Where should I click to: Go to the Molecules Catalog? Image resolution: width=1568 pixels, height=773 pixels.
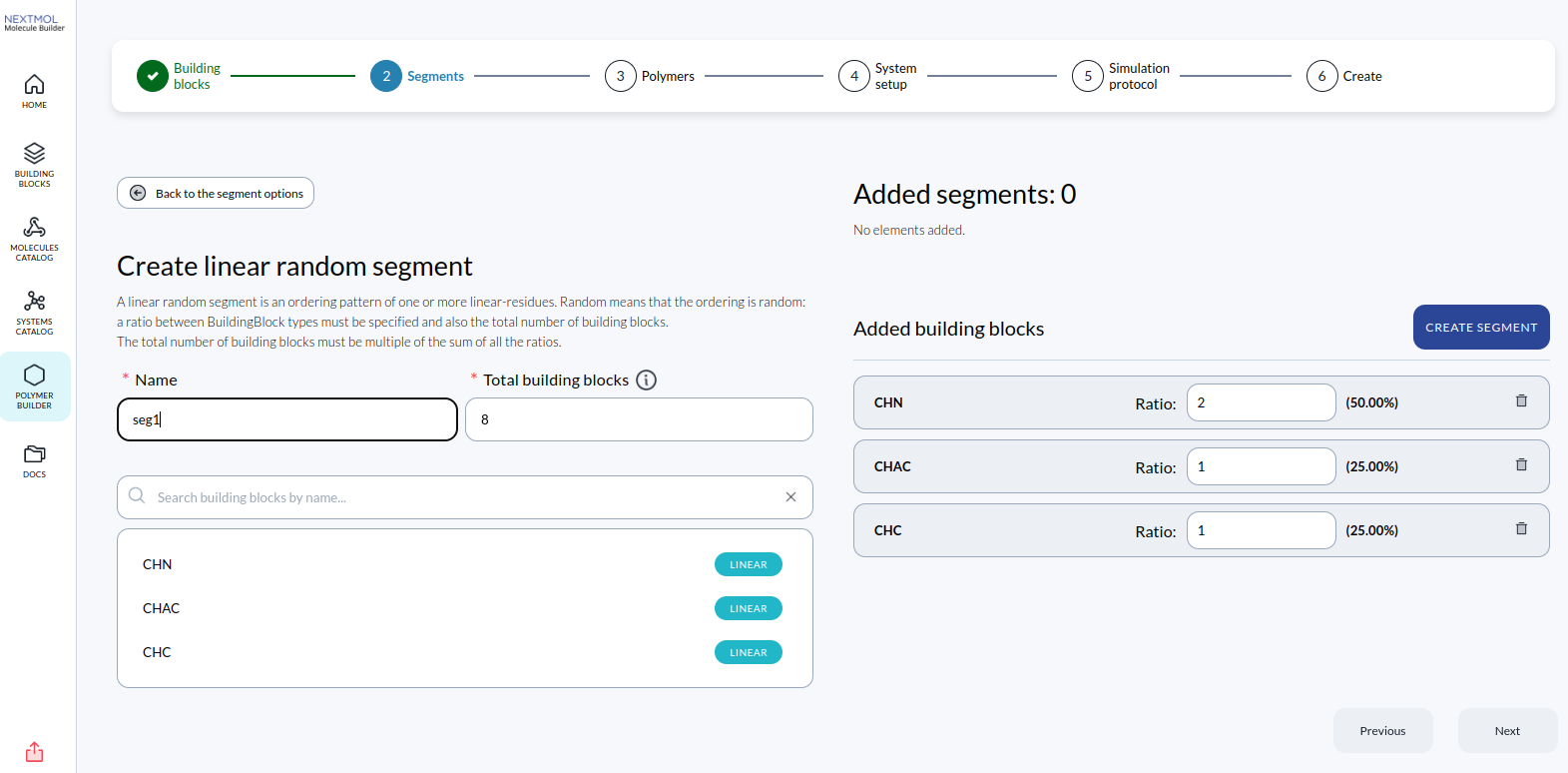pos(34,238)
